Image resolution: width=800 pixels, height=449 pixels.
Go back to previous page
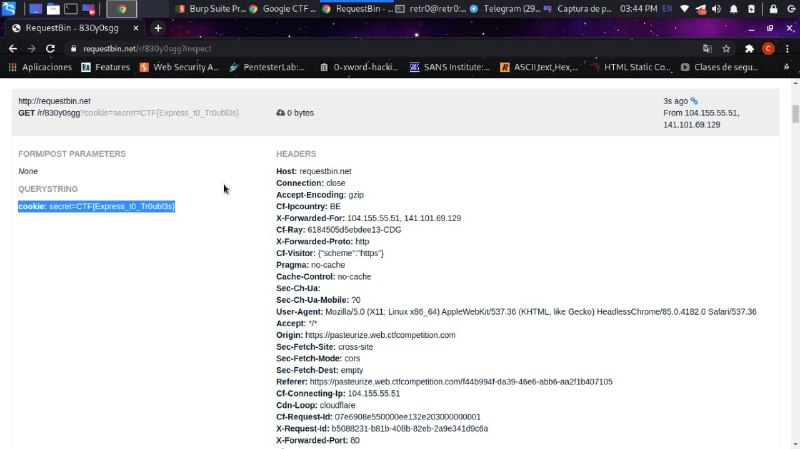coord(13,48)
